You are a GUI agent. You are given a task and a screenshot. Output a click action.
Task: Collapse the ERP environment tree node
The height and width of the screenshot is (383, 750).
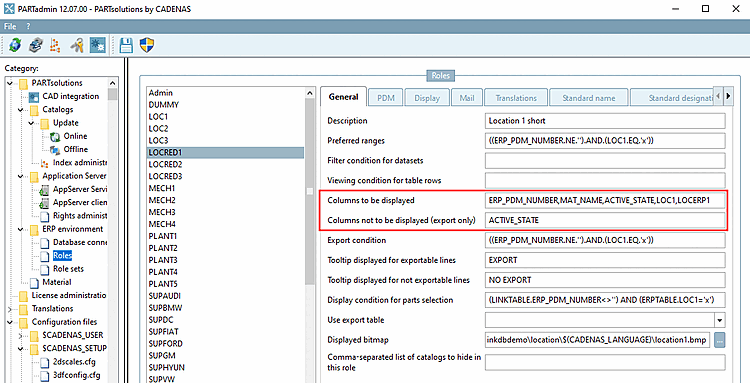tap(21, 230)
